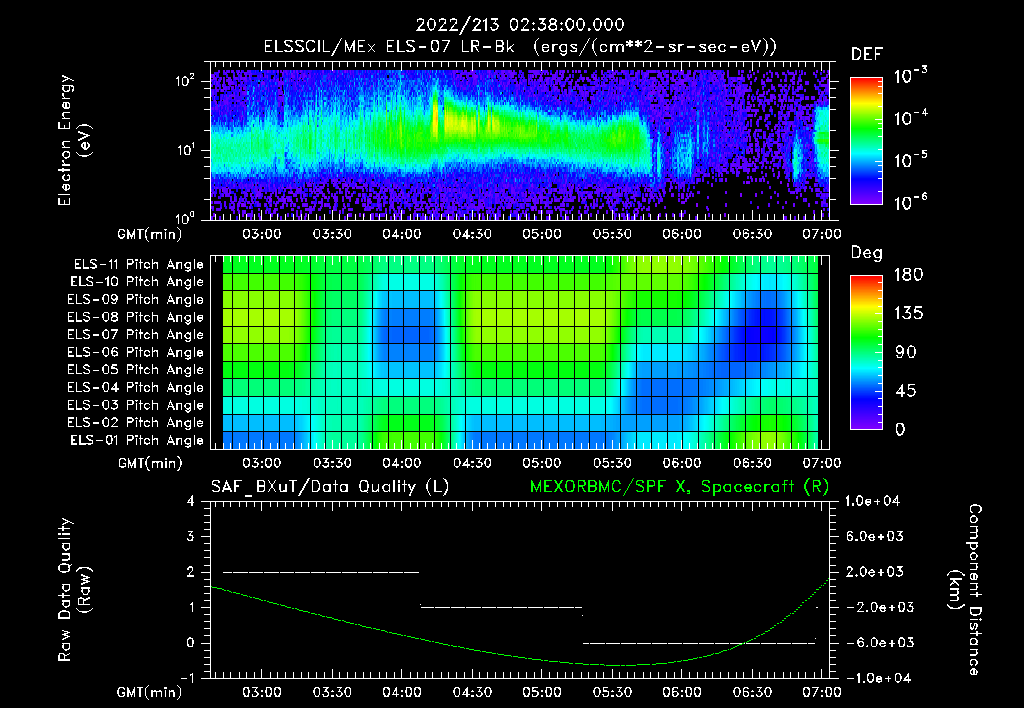Select the ELS-06 Pitch Angle row label

136,352
